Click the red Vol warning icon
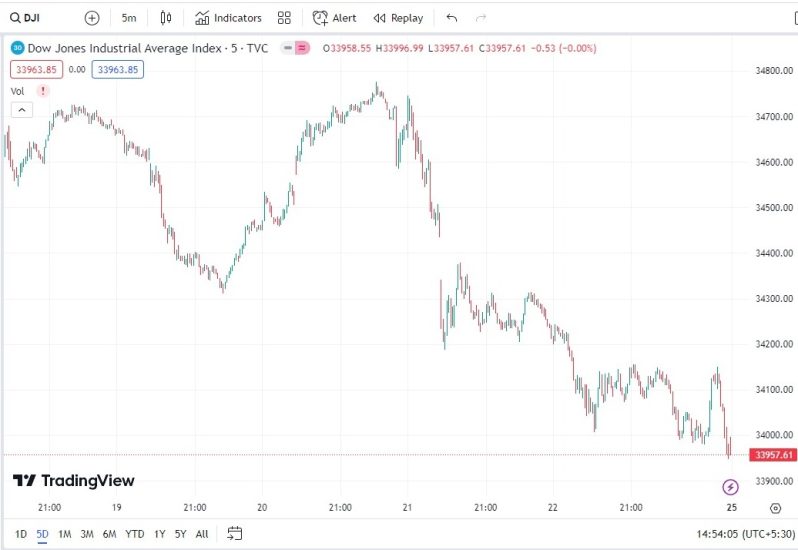Screen dimensions: 798x550 point(42,90)
